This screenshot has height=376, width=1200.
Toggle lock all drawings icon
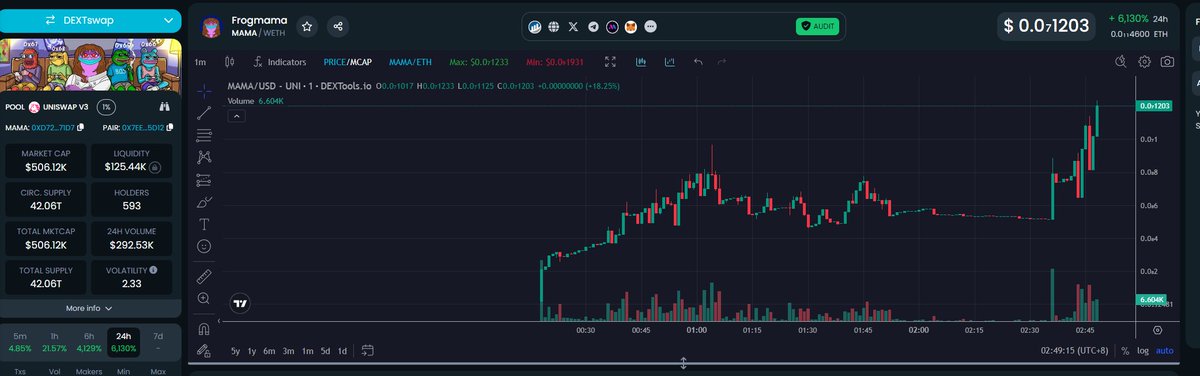tap(204, 351)
